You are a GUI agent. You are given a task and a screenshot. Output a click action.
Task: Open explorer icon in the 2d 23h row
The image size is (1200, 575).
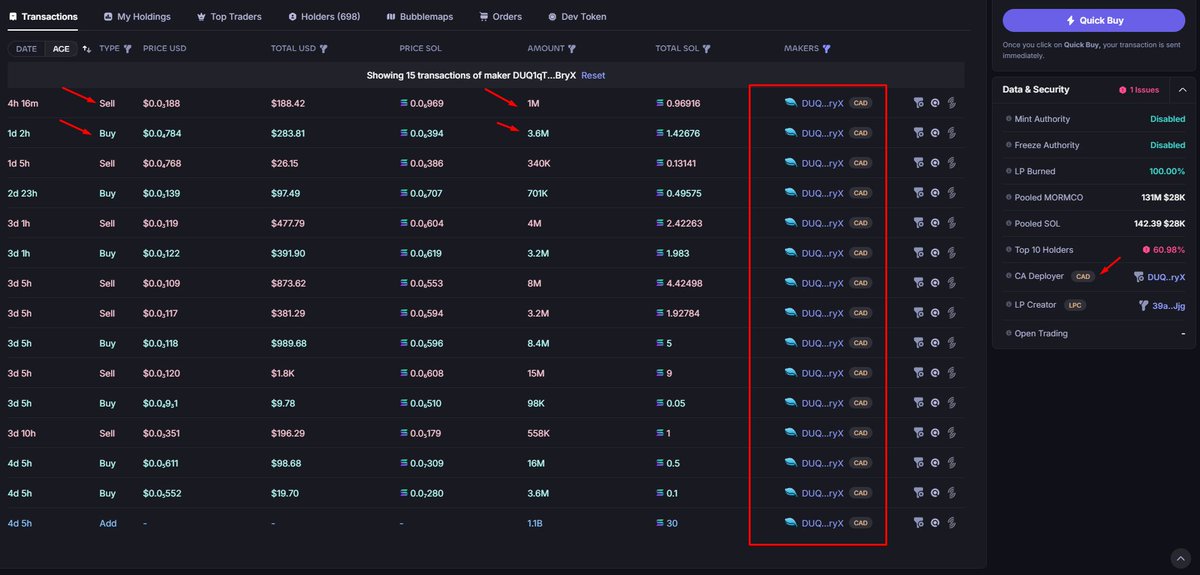pyautogui.click(x=952, y=193)
